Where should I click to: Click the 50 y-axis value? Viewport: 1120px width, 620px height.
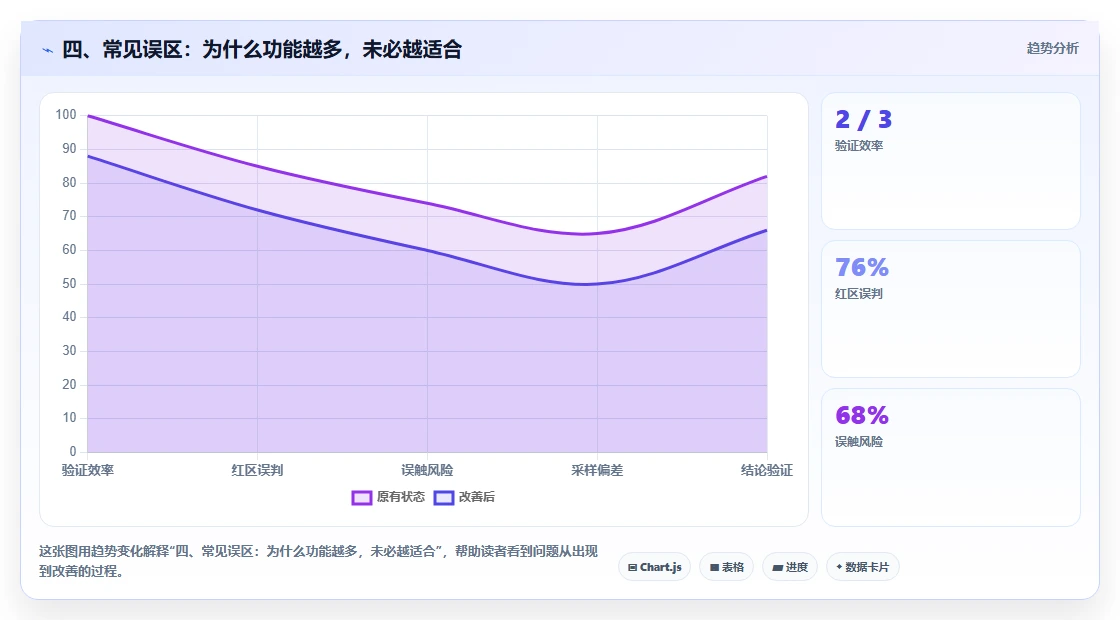click(x=69, y=284)
